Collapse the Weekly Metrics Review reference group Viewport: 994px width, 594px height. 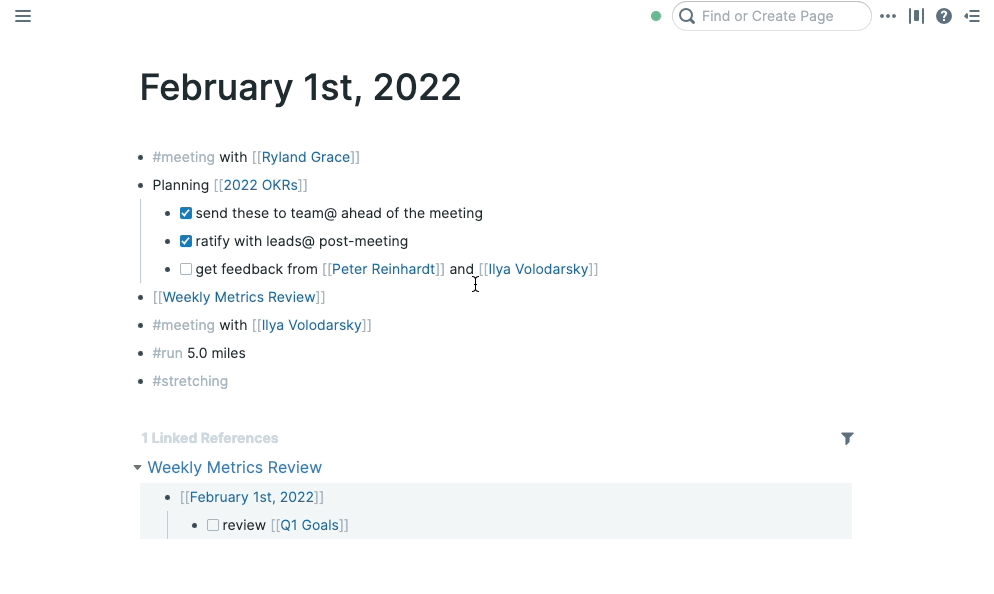[138, 467]
